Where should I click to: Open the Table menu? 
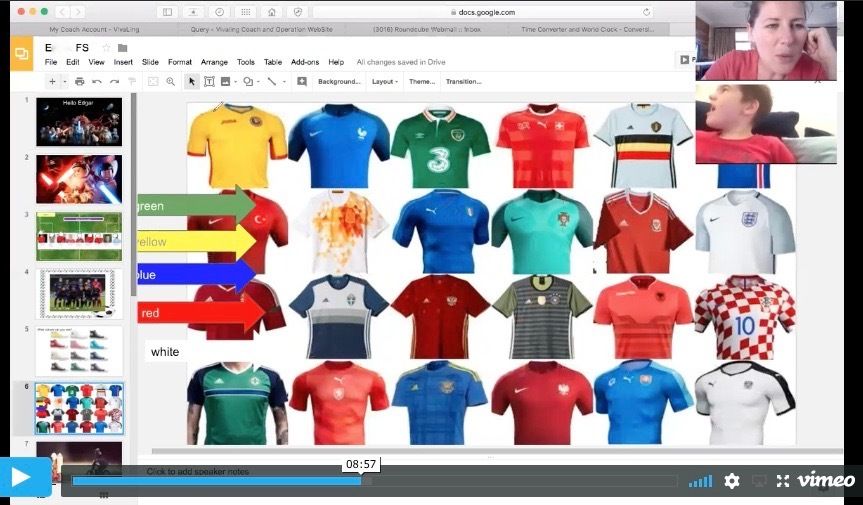click(272, 62)
